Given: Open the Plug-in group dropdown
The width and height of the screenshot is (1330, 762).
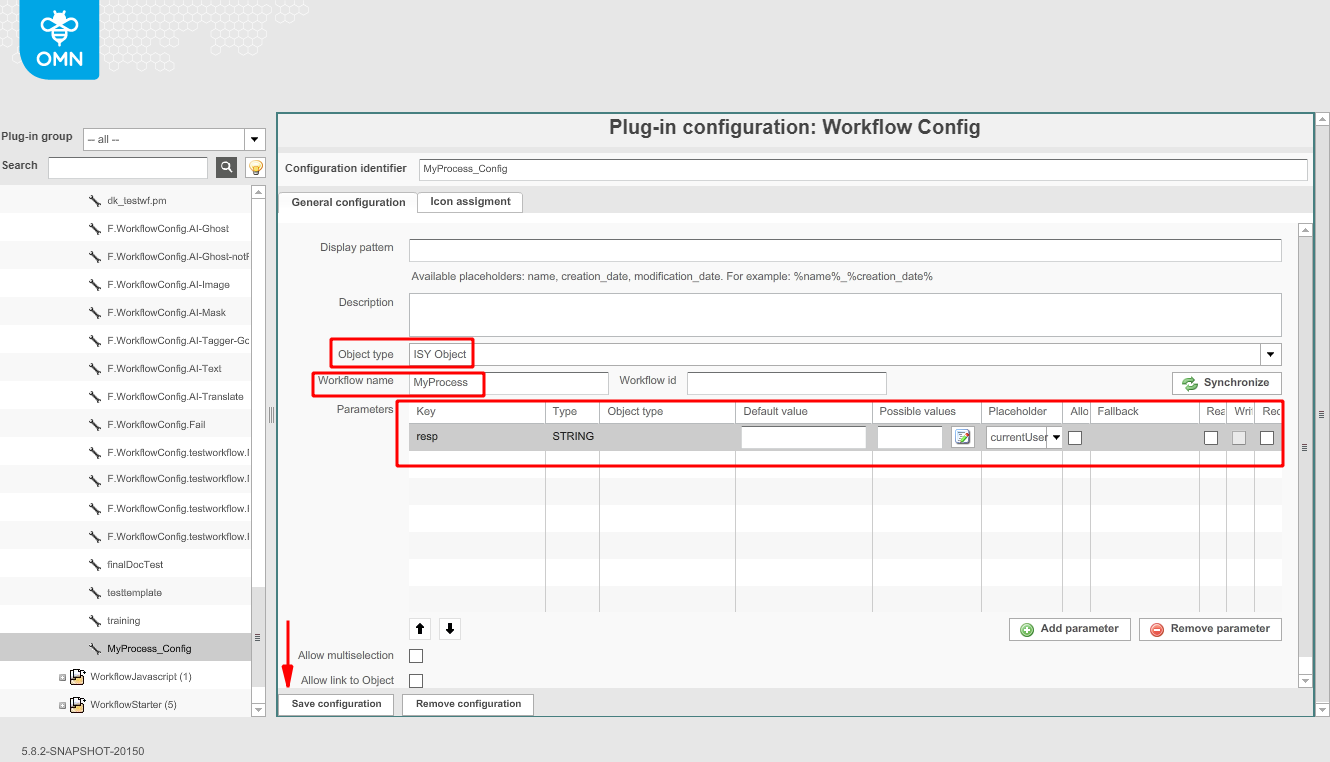Looking at the screenshot, I should (255, 139).
